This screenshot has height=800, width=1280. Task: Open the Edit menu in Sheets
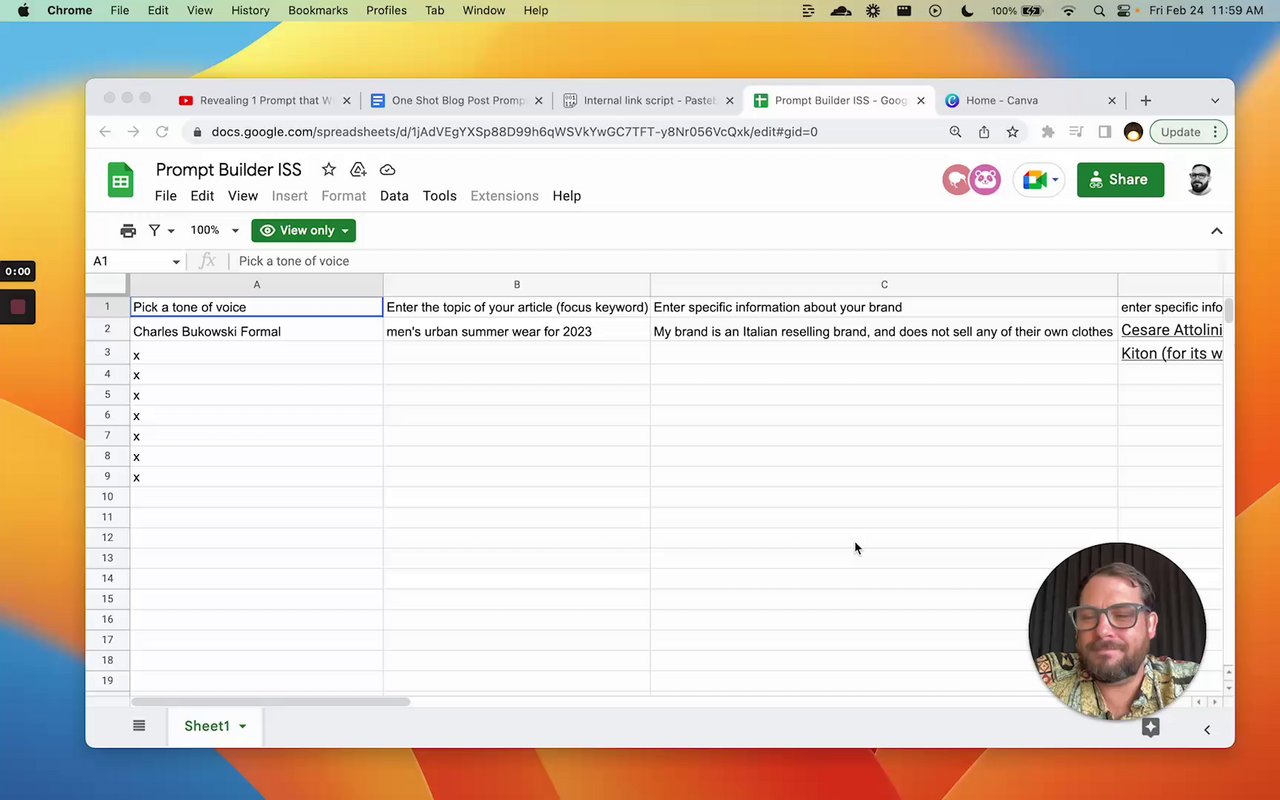(x=202, y=196)
